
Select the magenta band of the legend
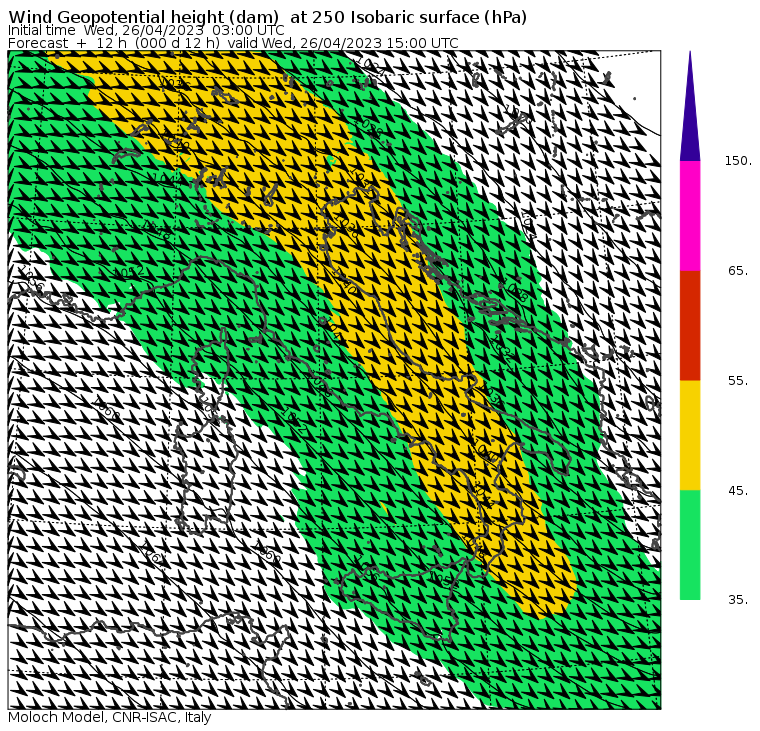690,216
